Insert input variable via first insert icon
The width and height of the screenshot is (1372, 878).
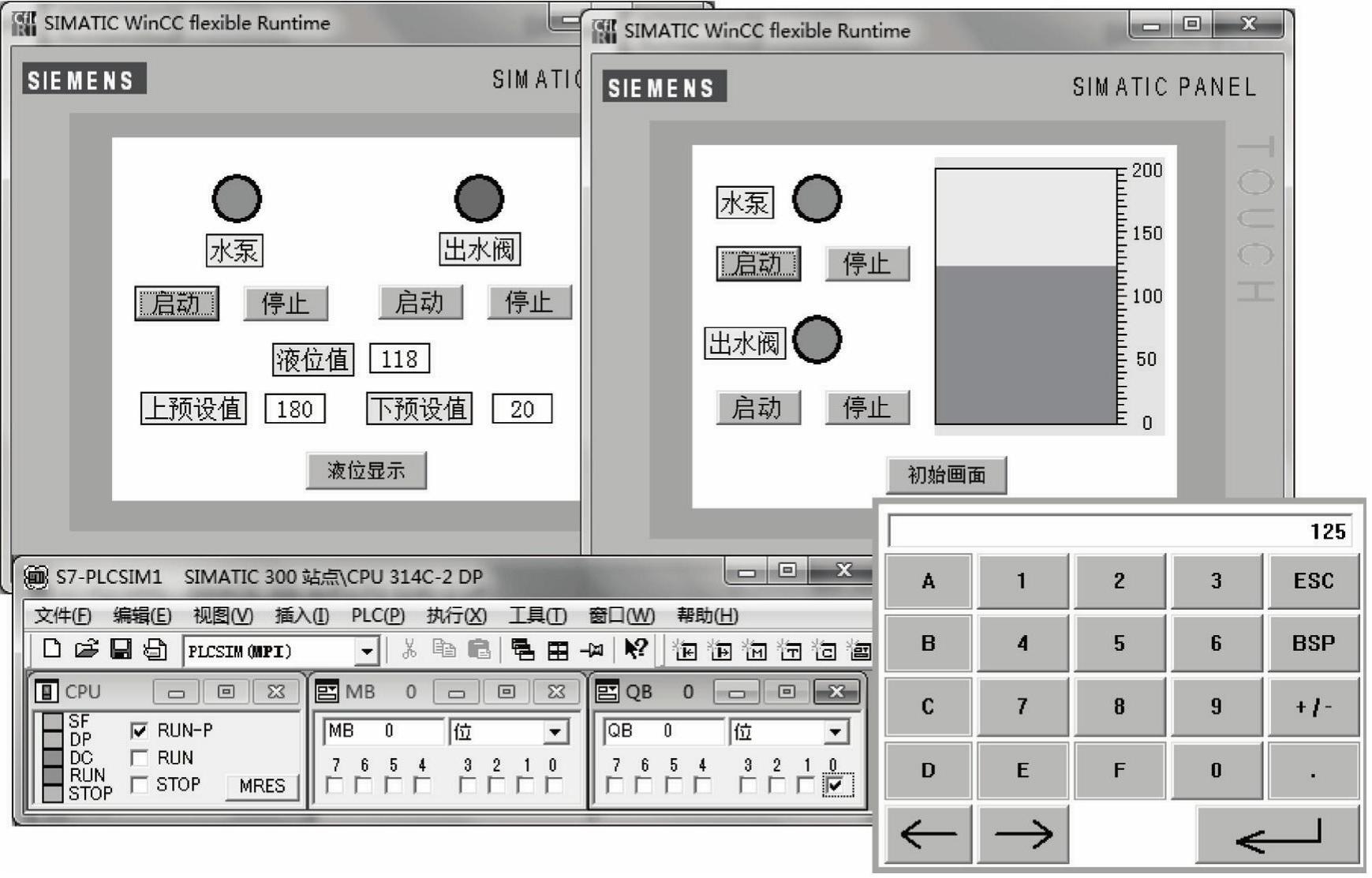pyautogui.click(x=684, y=650)
